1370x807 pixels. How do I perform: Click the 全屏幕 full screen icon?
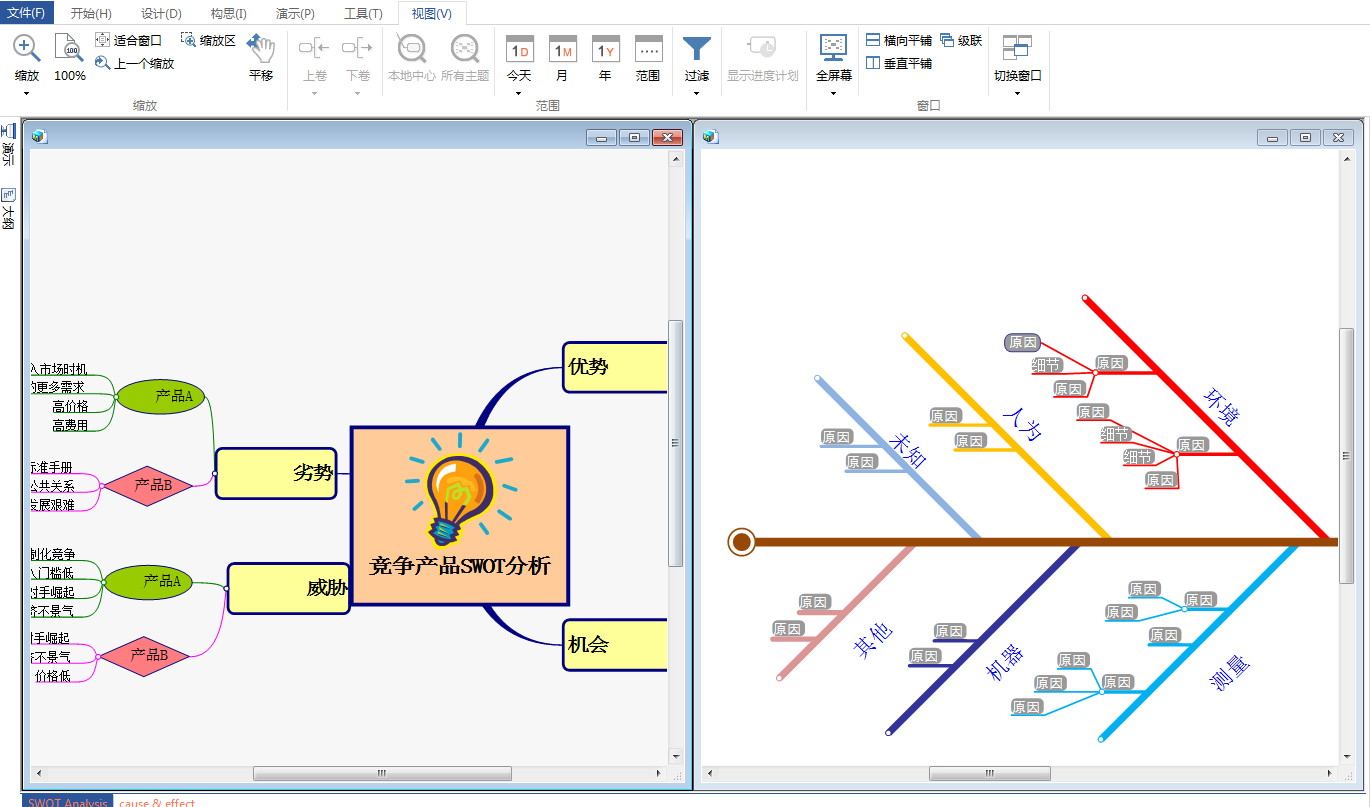point(833,48)
